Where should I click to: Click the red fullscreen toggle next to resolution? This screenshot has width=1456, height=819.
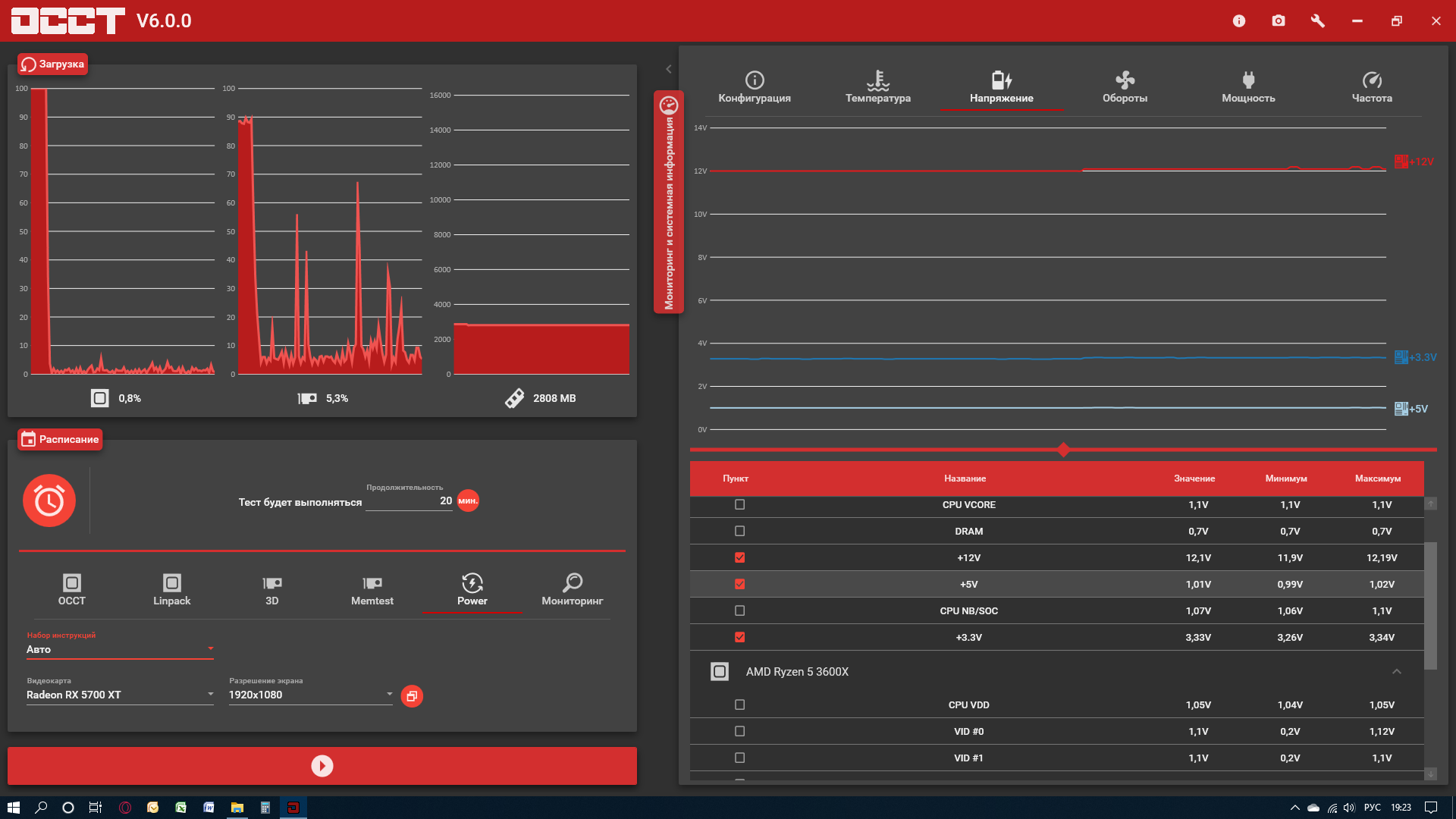tap(412, 695)
